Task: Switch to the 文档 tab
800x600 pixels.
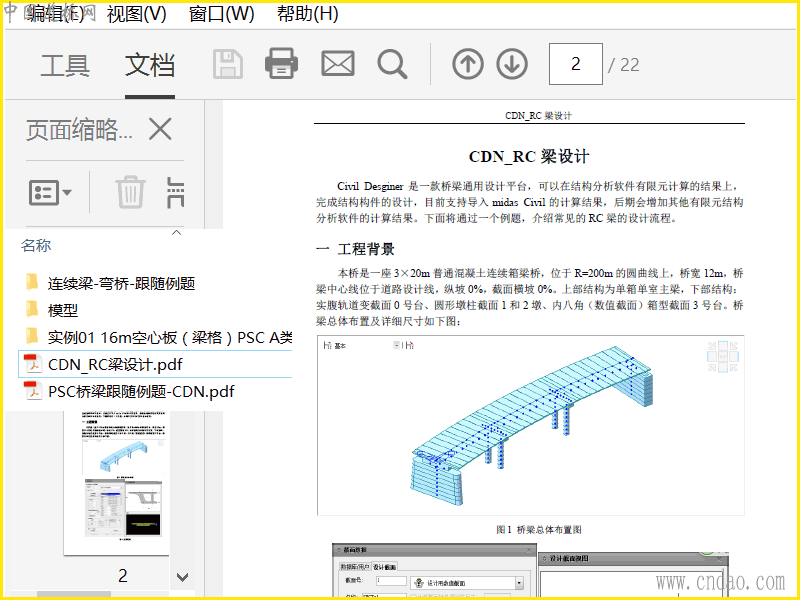Action: [150, 66]
